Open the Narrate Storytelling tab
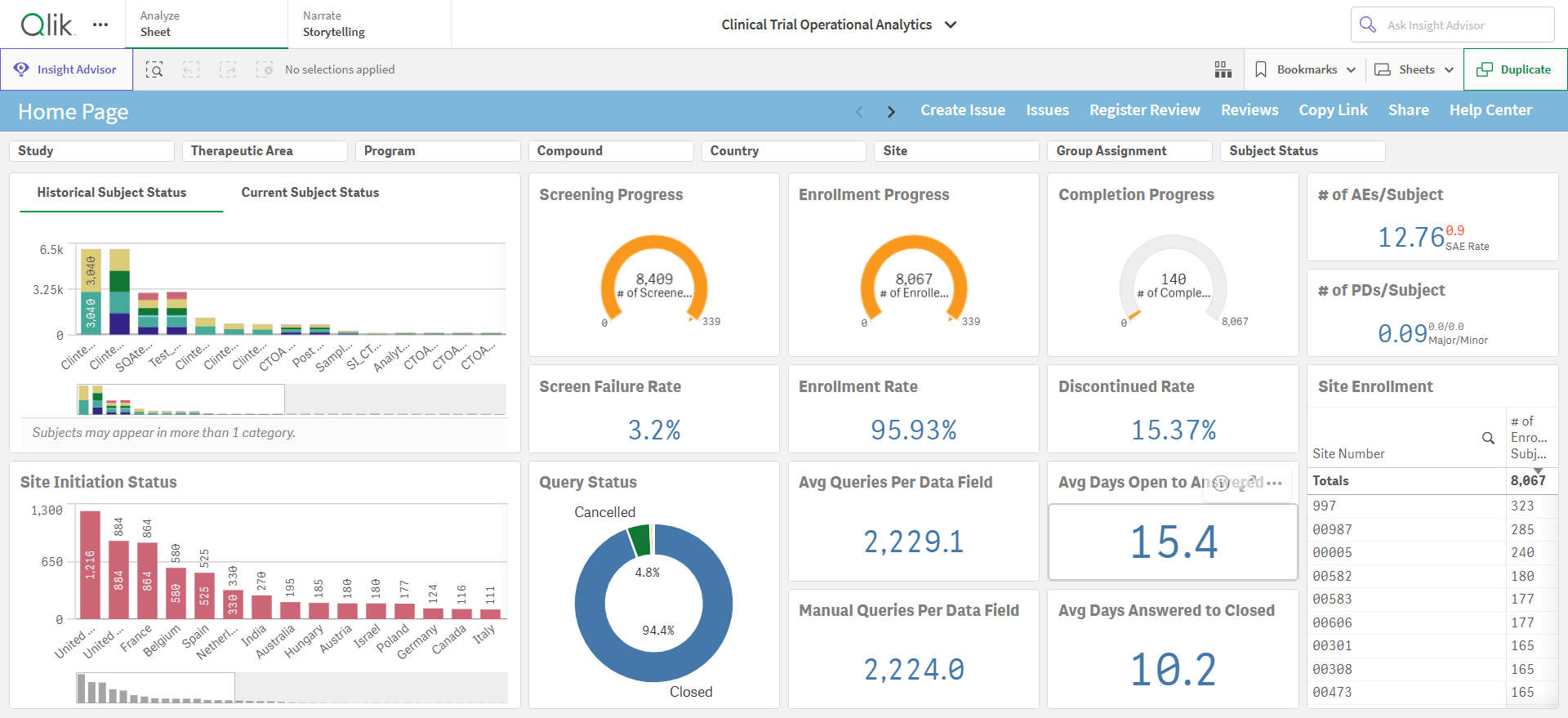This screenshot has height=718, width=1568. pos(369,25)
